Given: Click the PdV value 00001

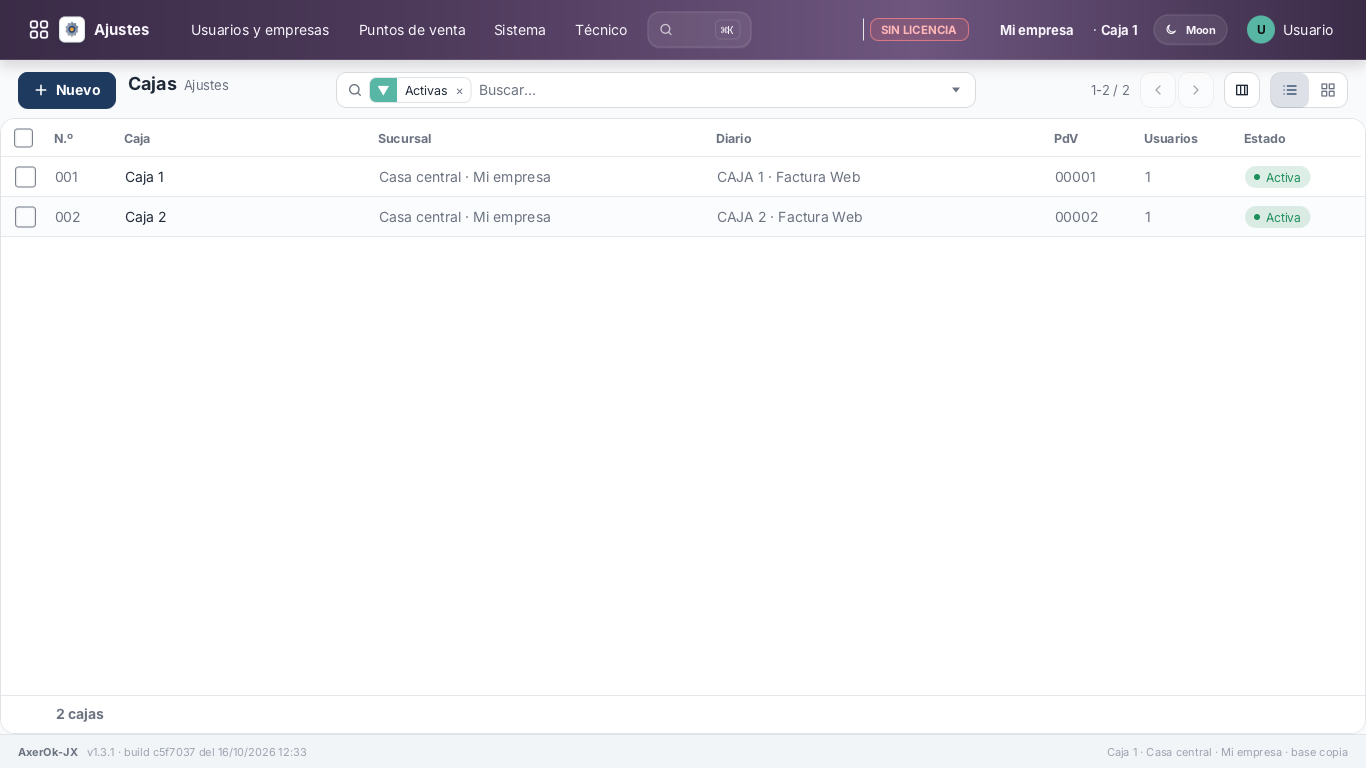Looking at the screenshot, I should point(1076,177).
